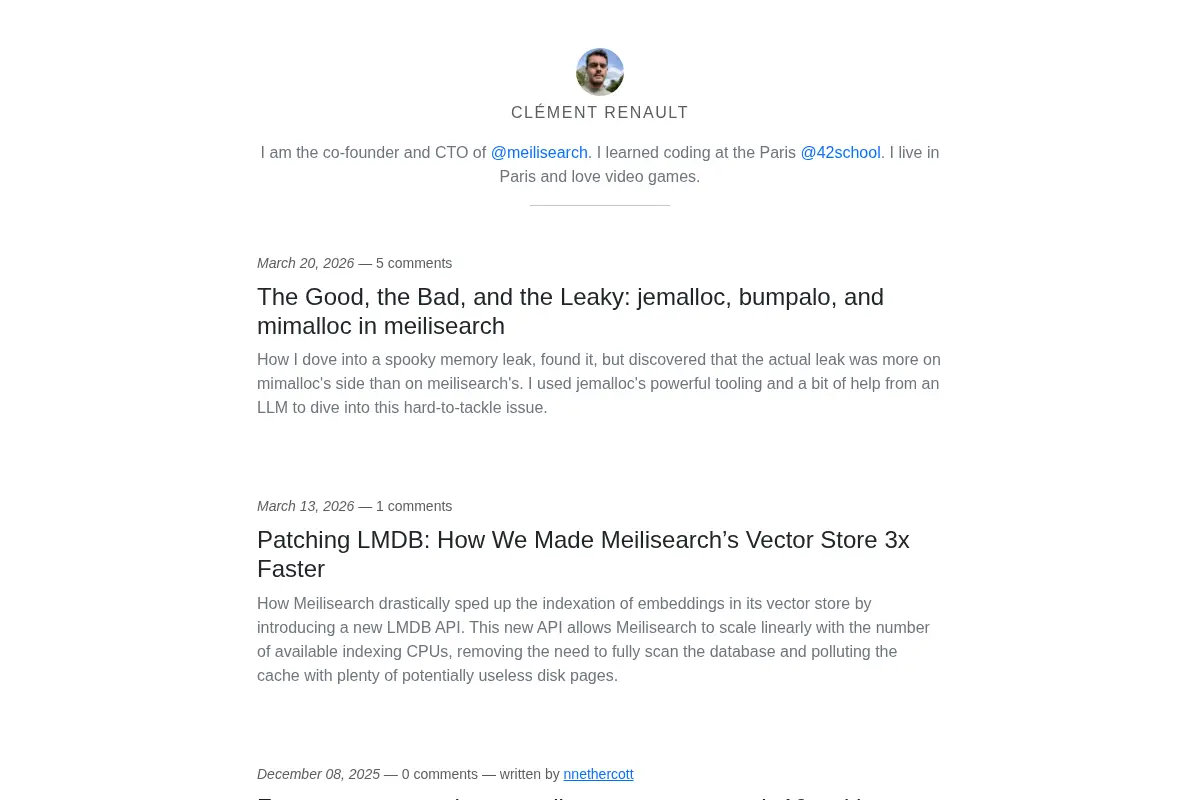View the 5 comments on the memory leak post
Viewport: 1200px width, 800px height.
pyautogui.click(x=414, y=263)
